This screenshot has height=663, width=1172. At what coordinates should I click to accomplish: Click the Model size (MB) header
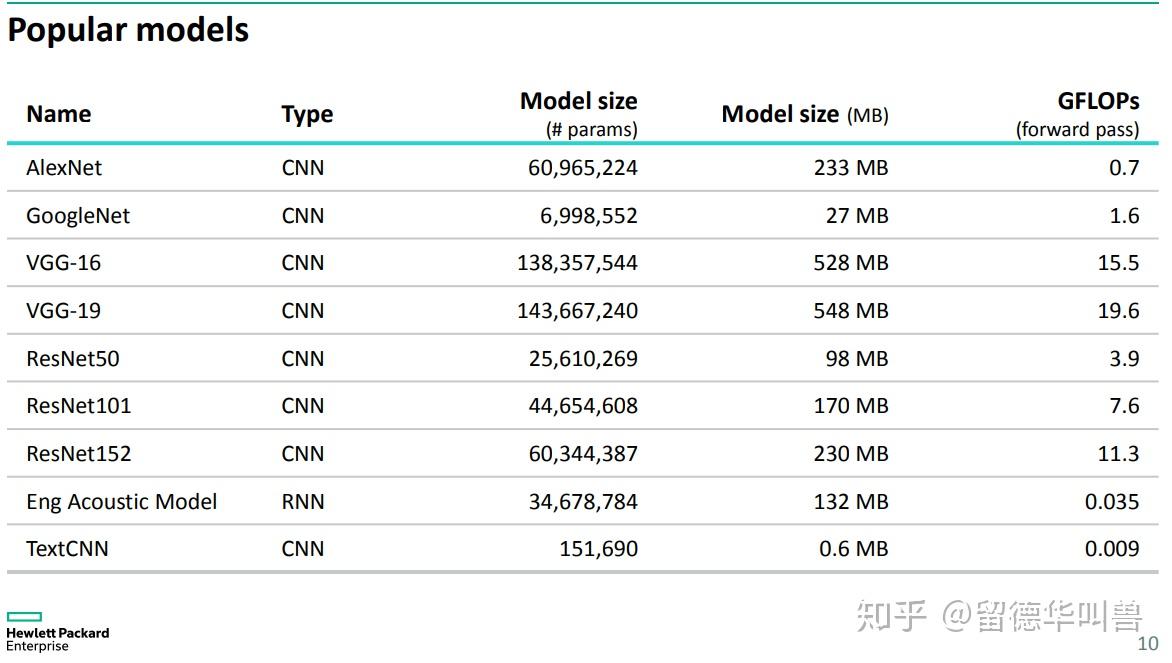coord(804,114)
